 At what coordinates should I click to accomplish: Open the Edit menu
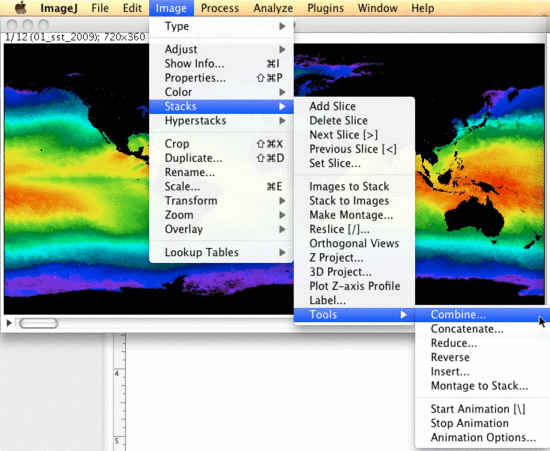[x=132, y=8]
